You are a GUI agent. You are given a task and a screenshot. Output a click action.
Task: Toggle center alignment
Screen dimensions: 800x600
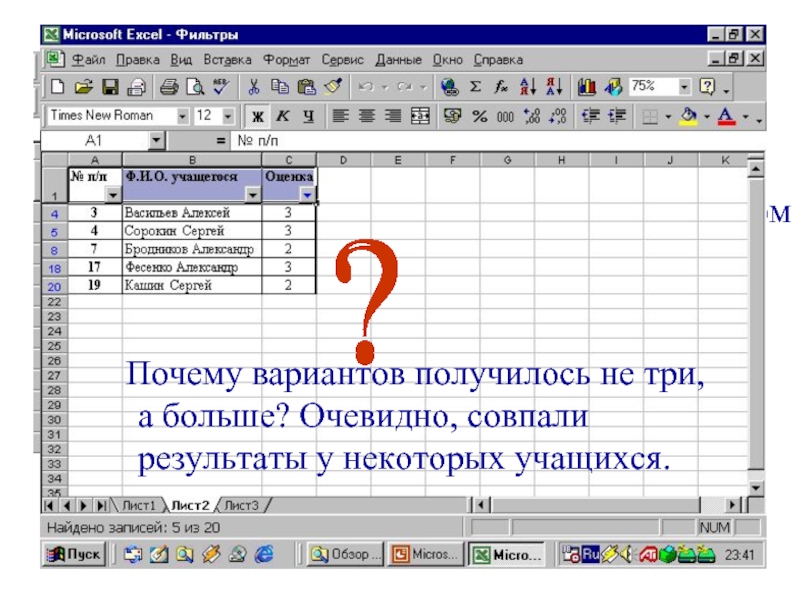pyautogui.click(x=366, y=116)
